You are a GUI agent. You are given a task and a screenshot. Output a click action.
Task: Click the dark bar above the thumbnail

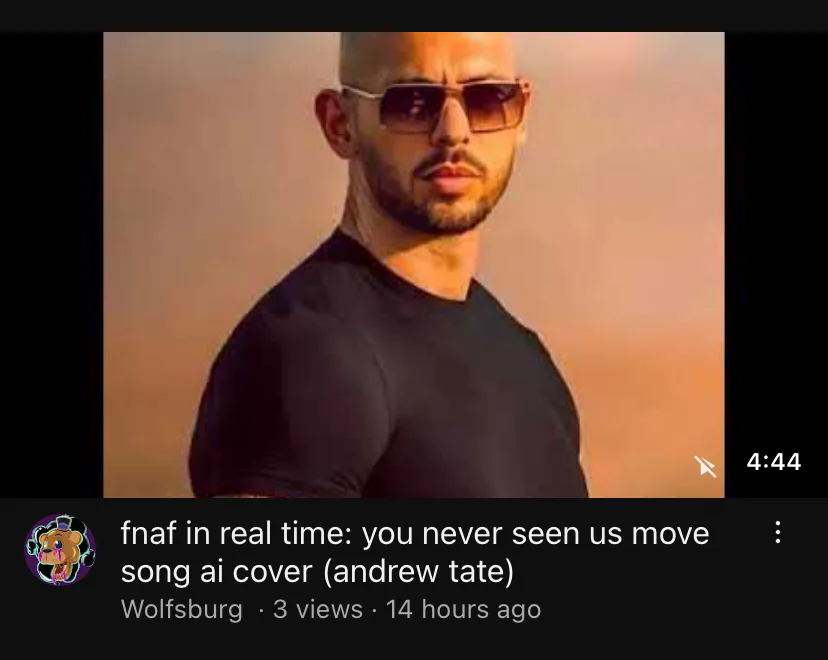point(414,16)
